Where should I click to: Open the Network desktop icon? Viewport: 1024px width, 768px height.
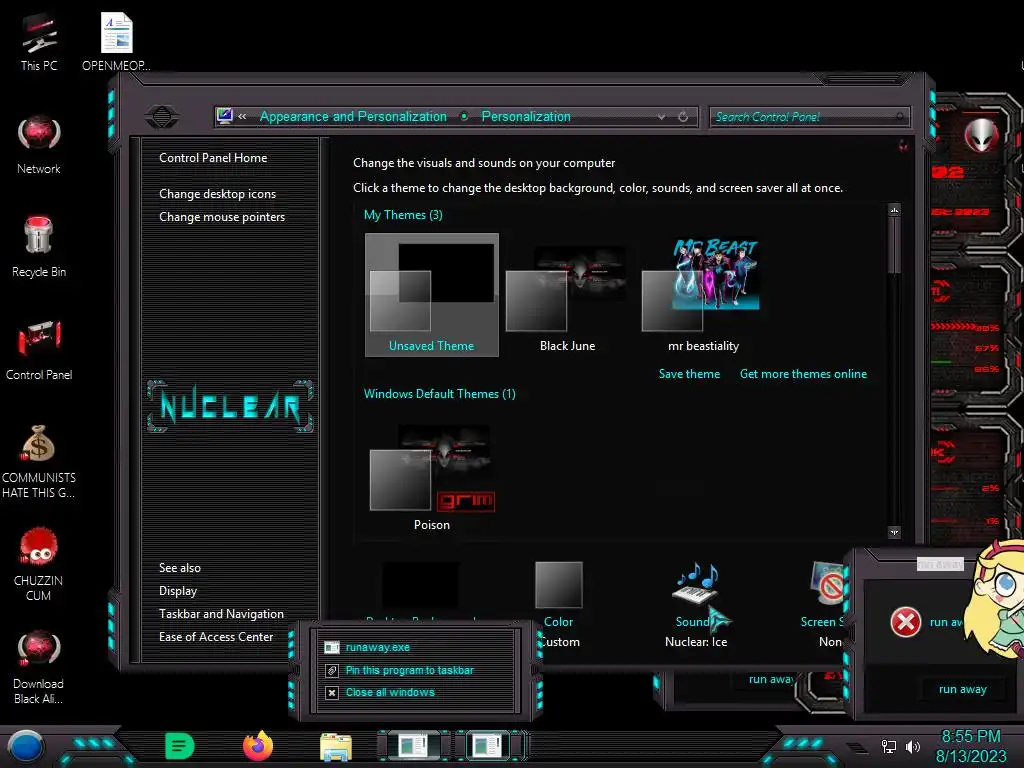click(x=39, y=145)
